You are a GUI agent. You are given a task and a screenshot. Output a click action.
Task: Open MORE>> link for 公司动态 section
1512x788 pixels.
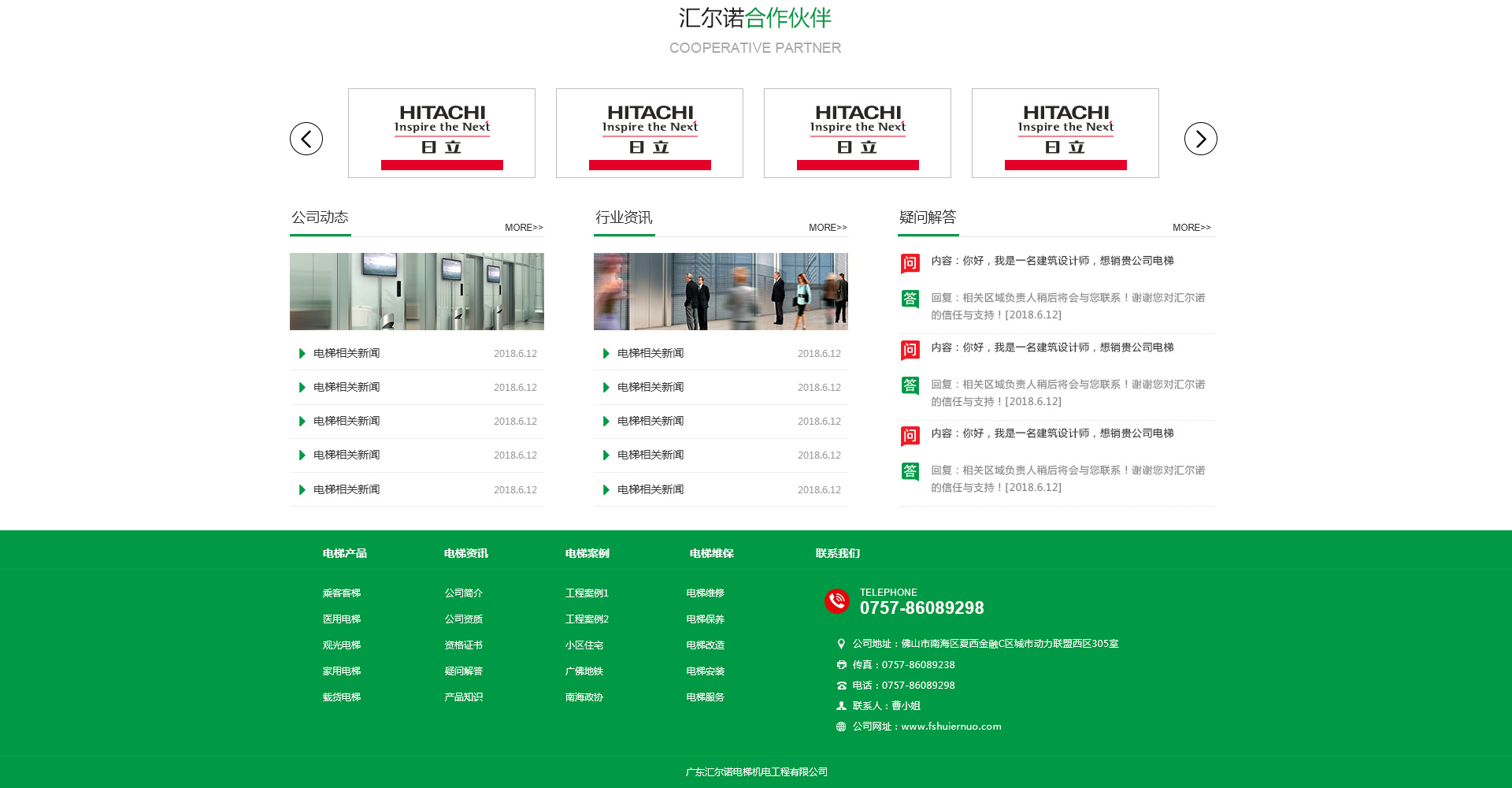pos(524,228)
